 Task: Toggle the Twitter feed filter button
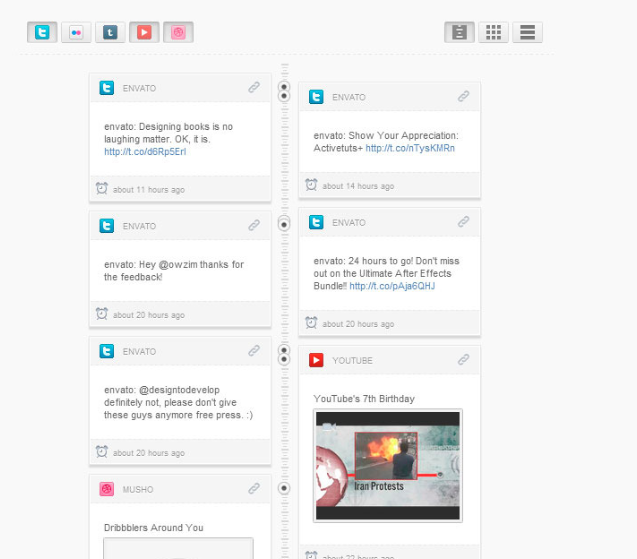42,32
